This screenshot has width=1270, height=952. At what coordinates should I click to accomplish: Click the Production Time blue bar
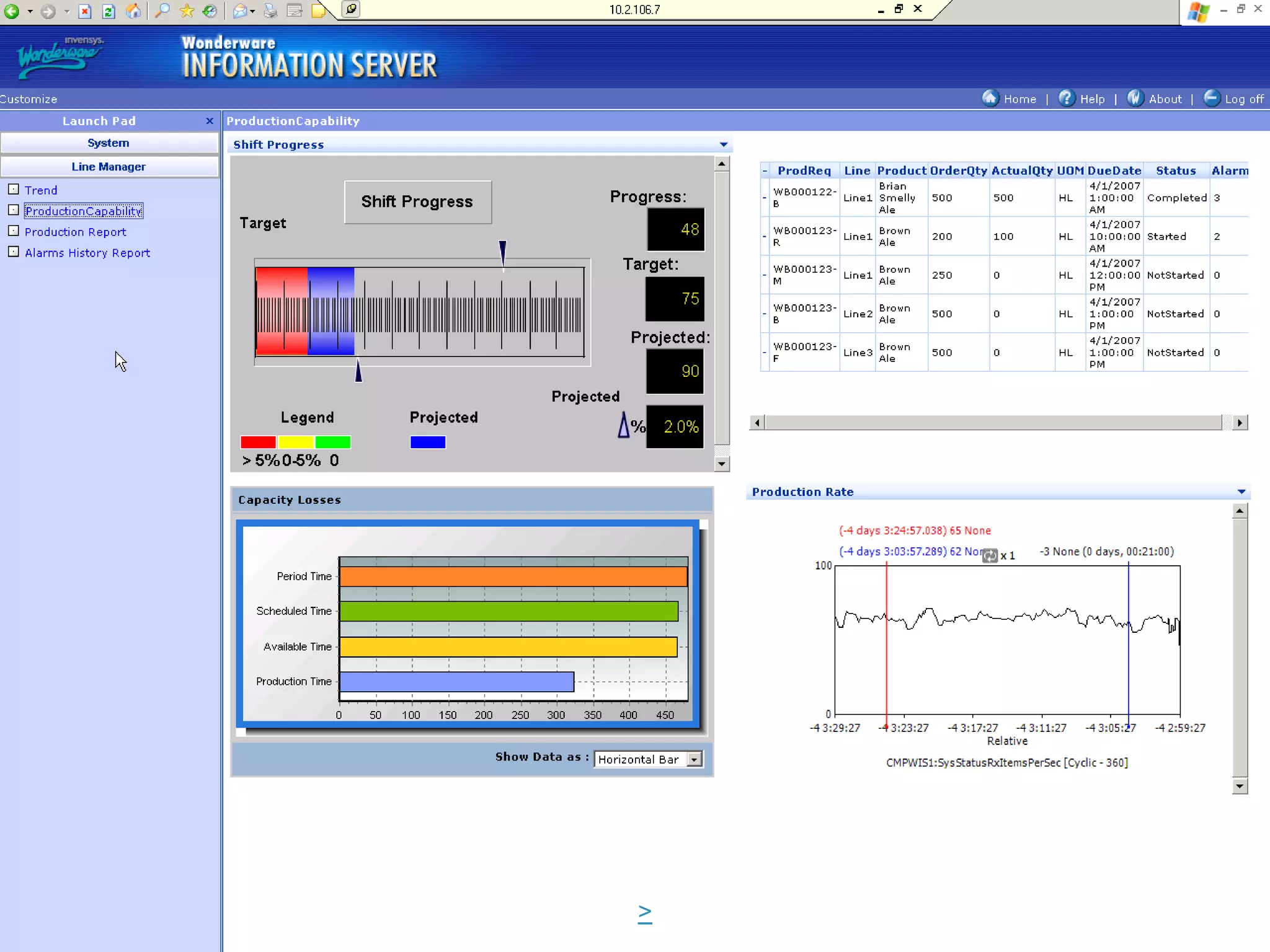[x=456, y=682]
